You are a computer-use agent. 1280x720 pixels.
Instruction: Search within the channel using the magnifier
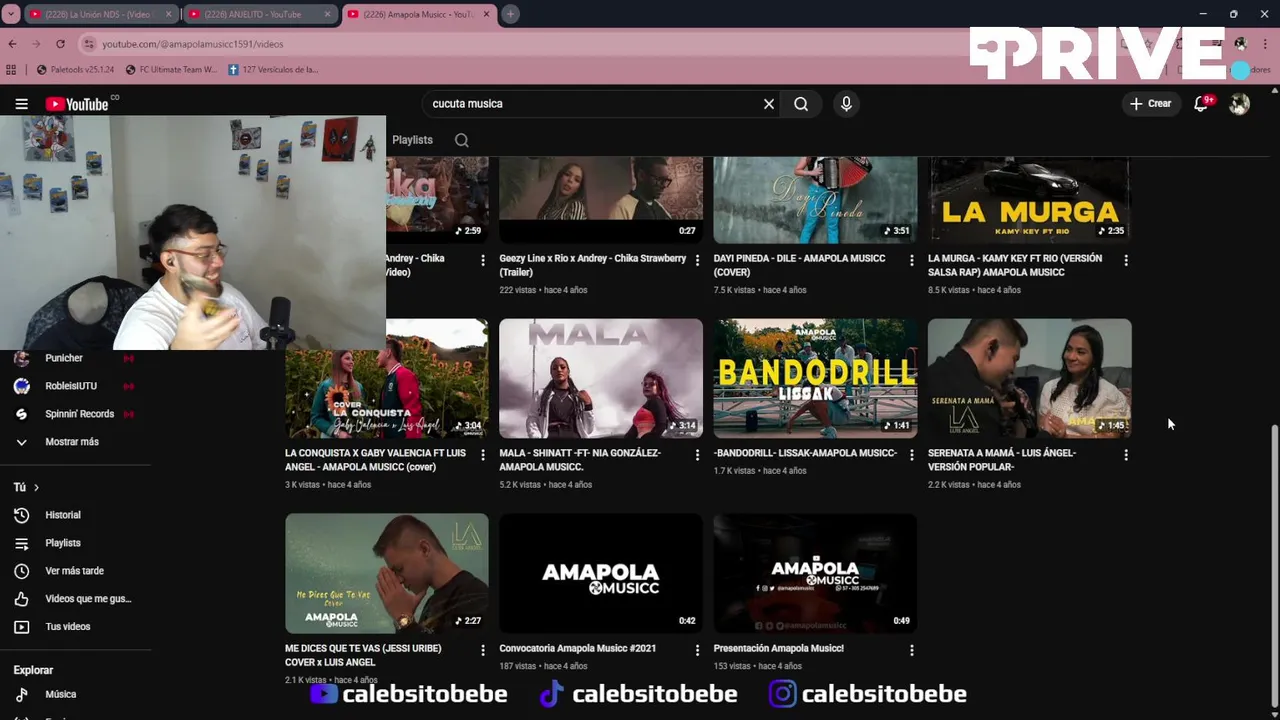(462, 140)
